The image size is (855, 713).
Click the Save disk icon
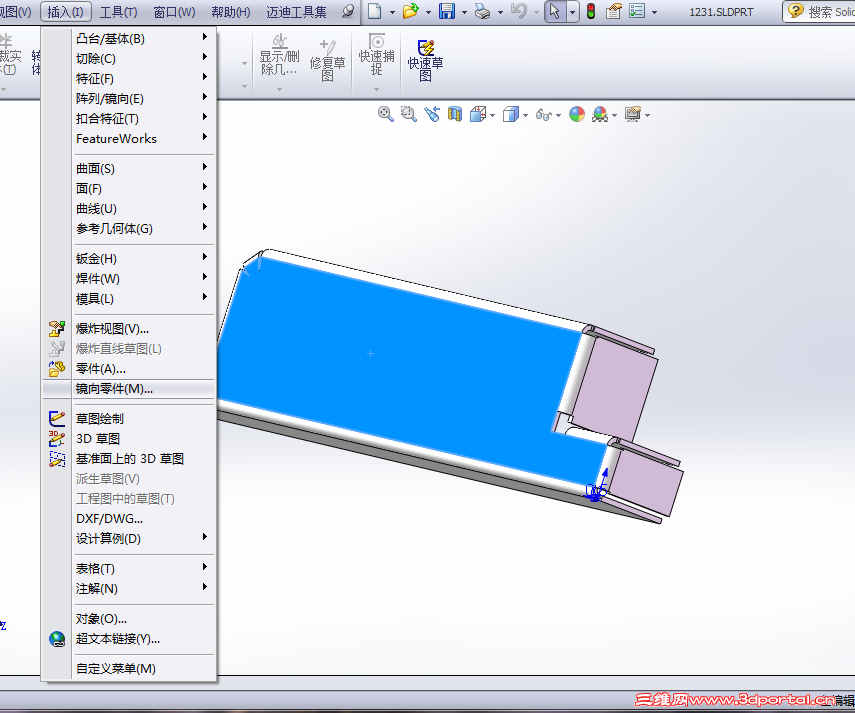[447, 11]
